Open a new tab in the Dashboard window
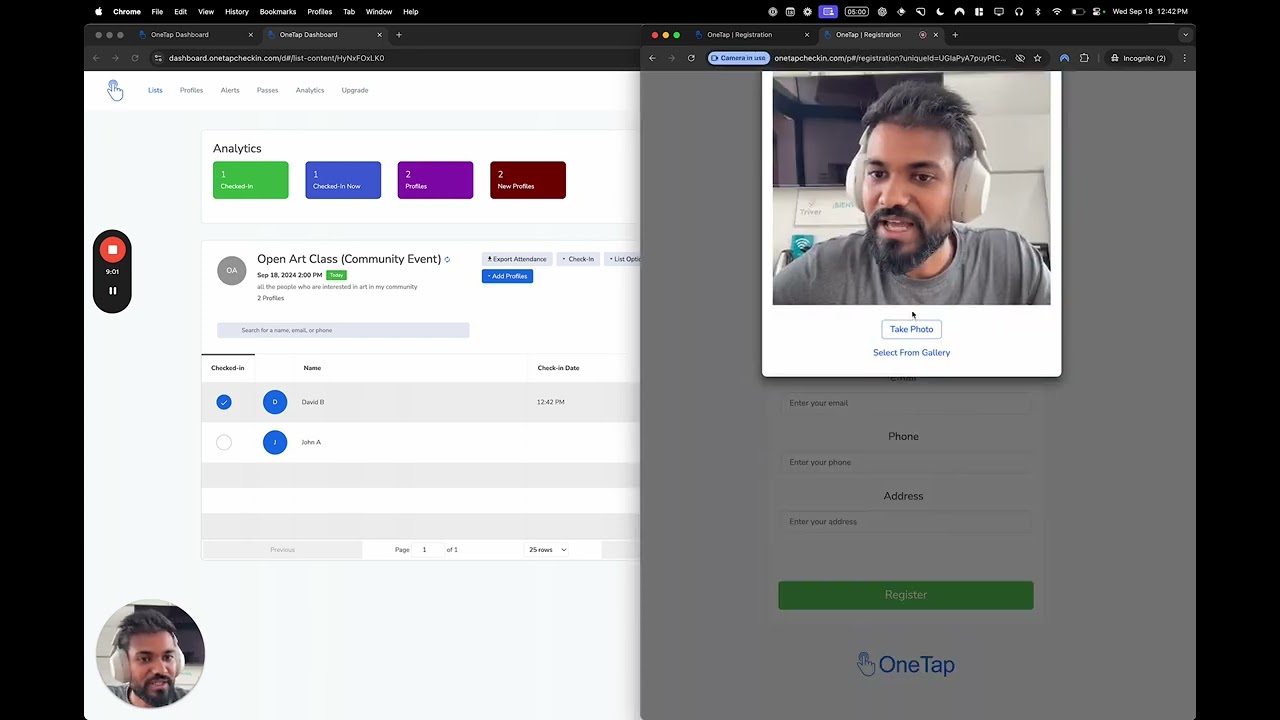This screenshot has height=720, width=1280. pyautogui.click(x=399, y=35)
